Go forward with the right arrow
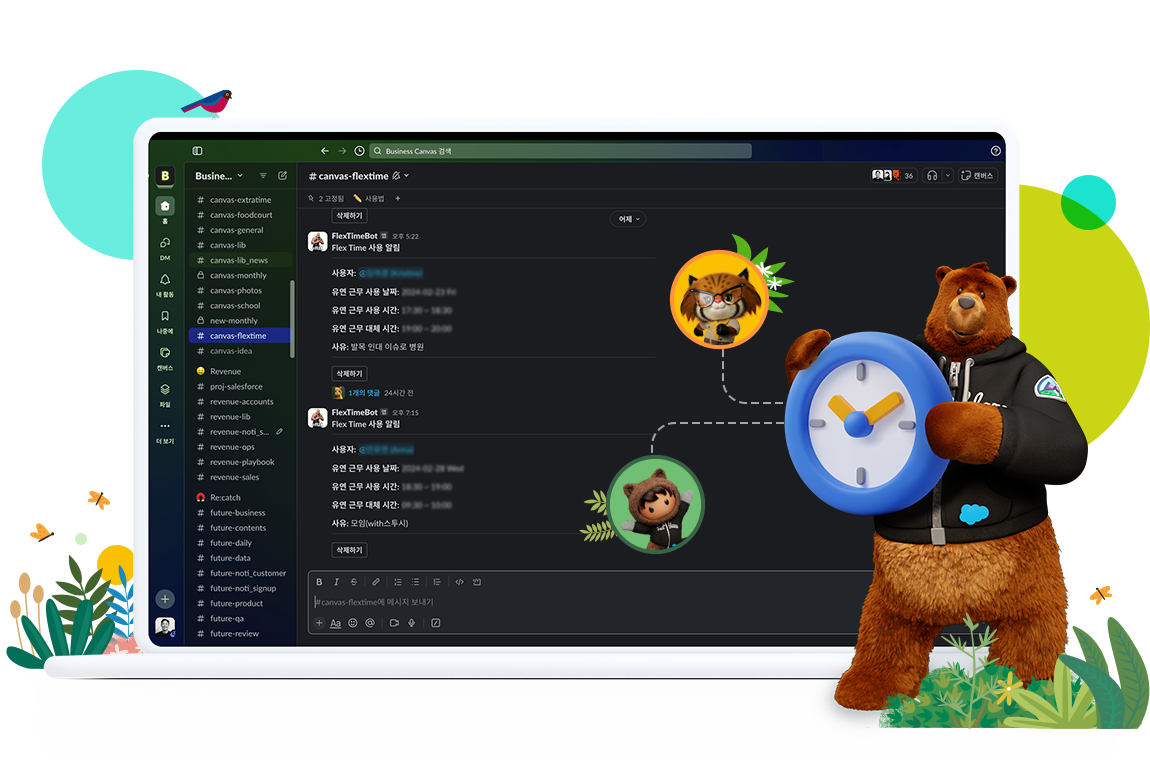Image resolution: width=1150 pixels, height=760 pixels. 342,150
